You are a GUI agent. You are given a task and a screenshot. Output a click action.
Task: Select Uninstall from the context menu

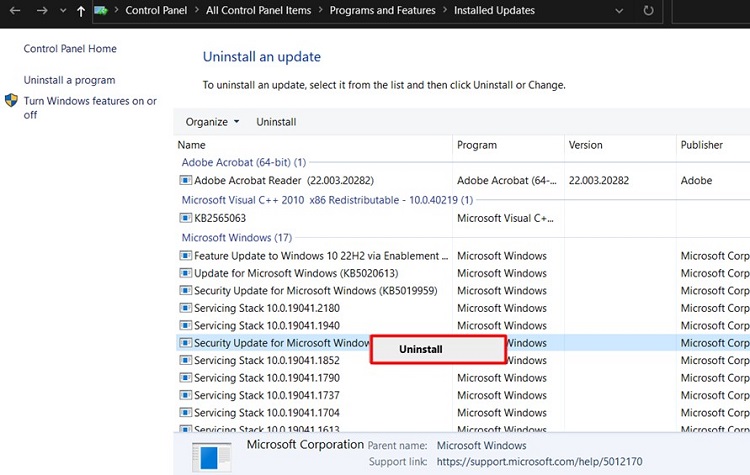coord(421,349)
